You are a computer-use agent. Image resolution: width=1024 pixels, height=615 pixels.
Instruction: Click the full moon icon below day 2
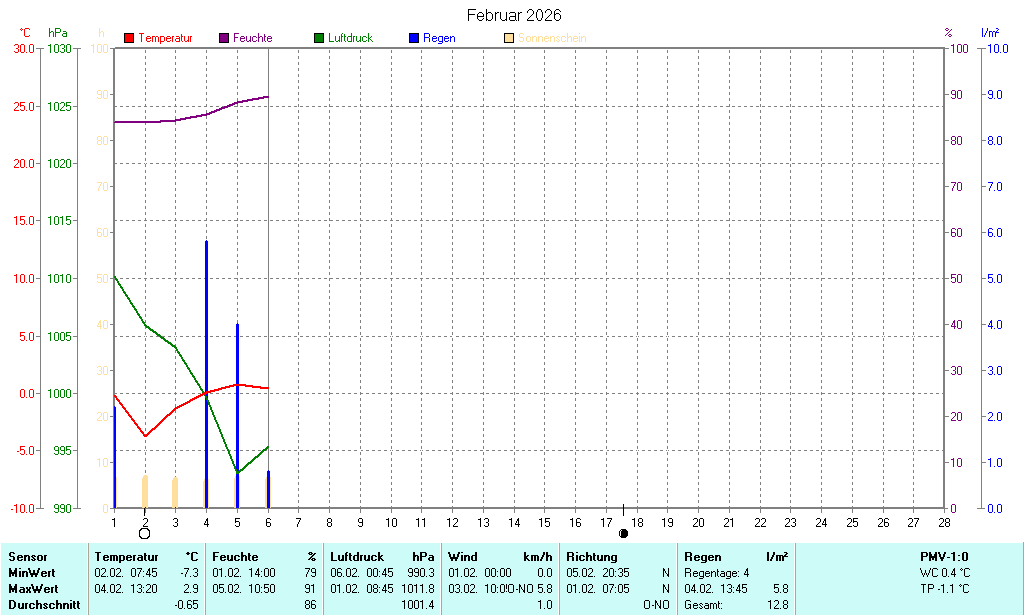144,533
